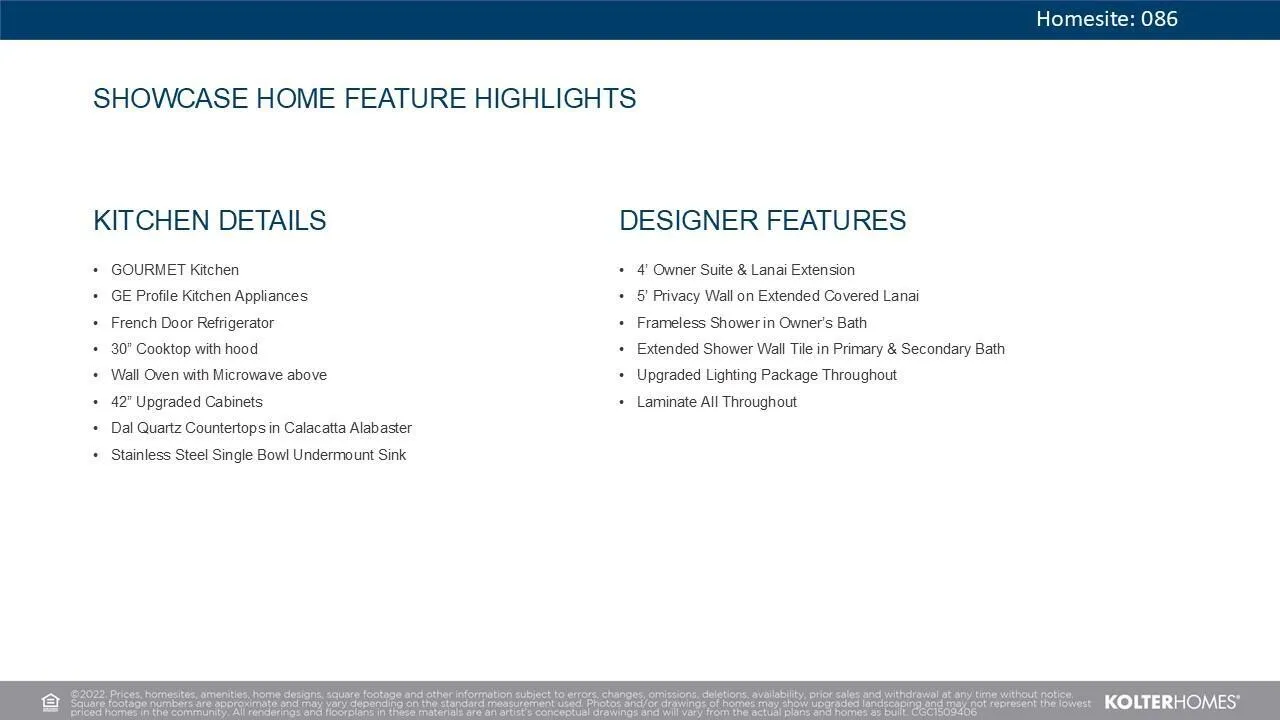Click the Equal Housing Opportunity icon
This screenshot has width=1280, height=720.
pos(51,702)
